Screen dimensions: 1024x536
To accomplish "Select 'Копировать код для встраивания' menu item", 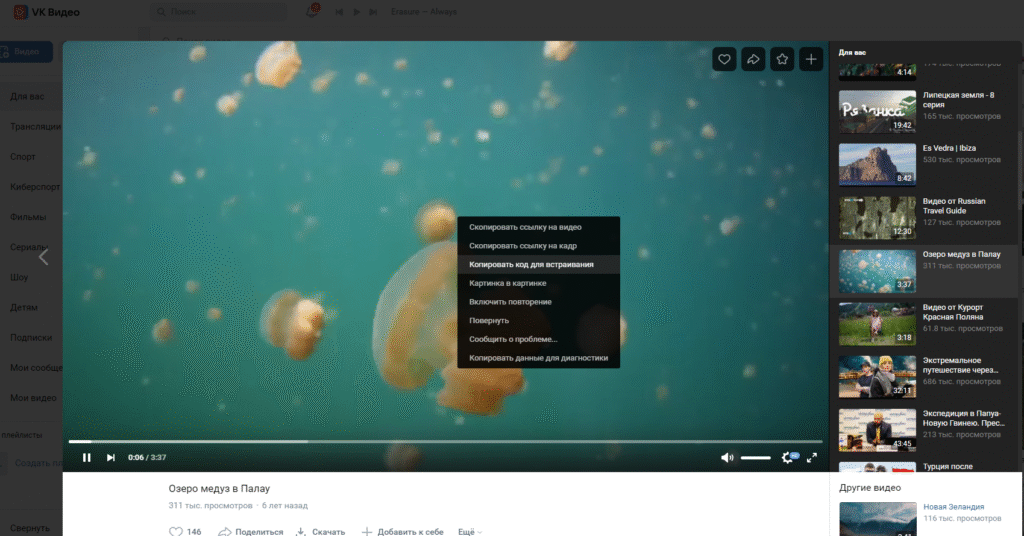I will [531, 265].
